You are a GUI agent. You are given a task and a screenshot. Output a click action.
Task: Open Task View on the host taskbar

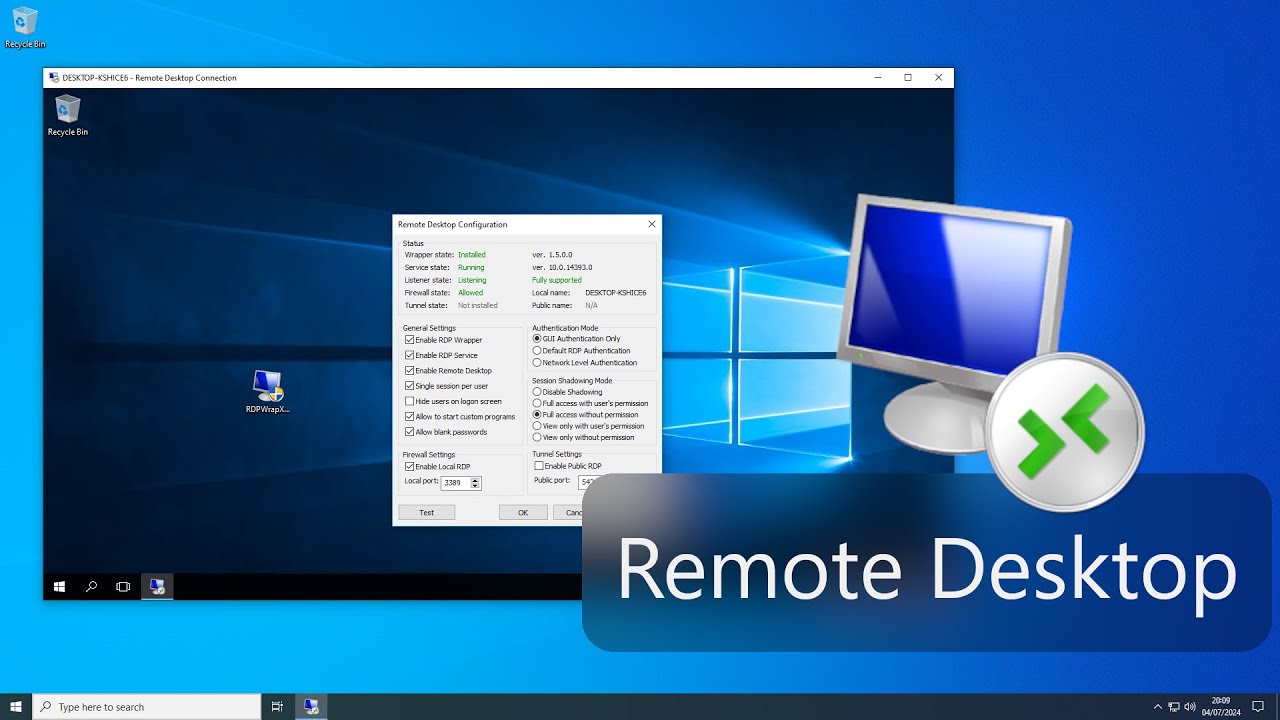pos(278,707)
